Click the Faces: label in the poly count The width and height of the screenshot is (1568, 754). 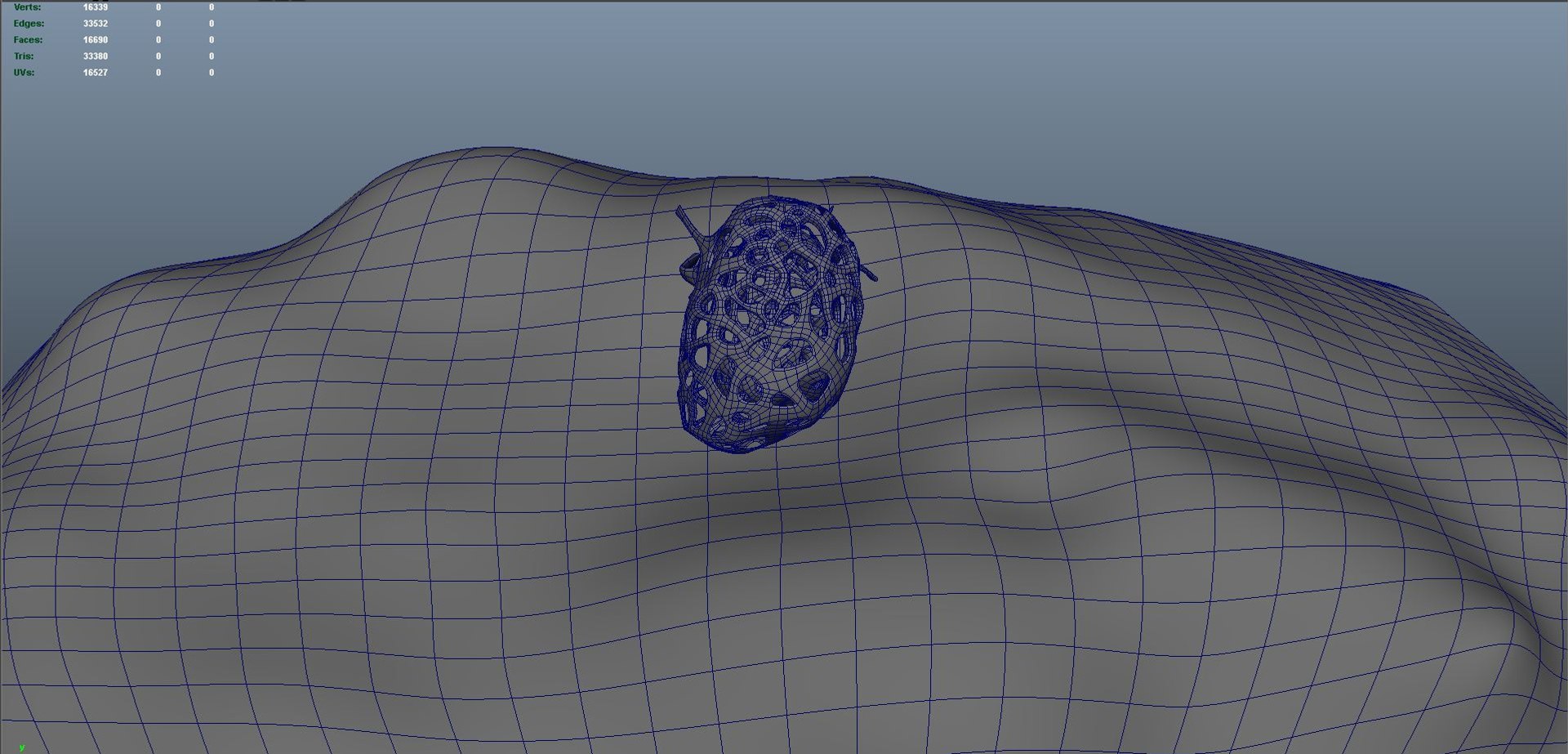click(28, 40)
